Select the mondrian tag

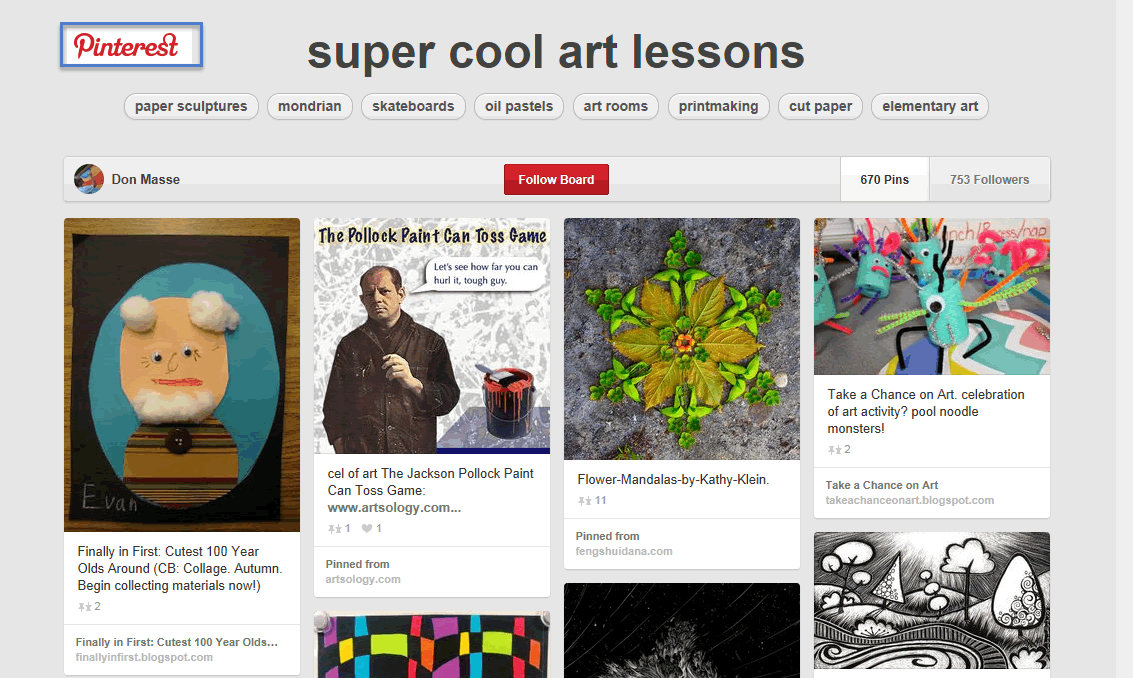tap(310, 106)
